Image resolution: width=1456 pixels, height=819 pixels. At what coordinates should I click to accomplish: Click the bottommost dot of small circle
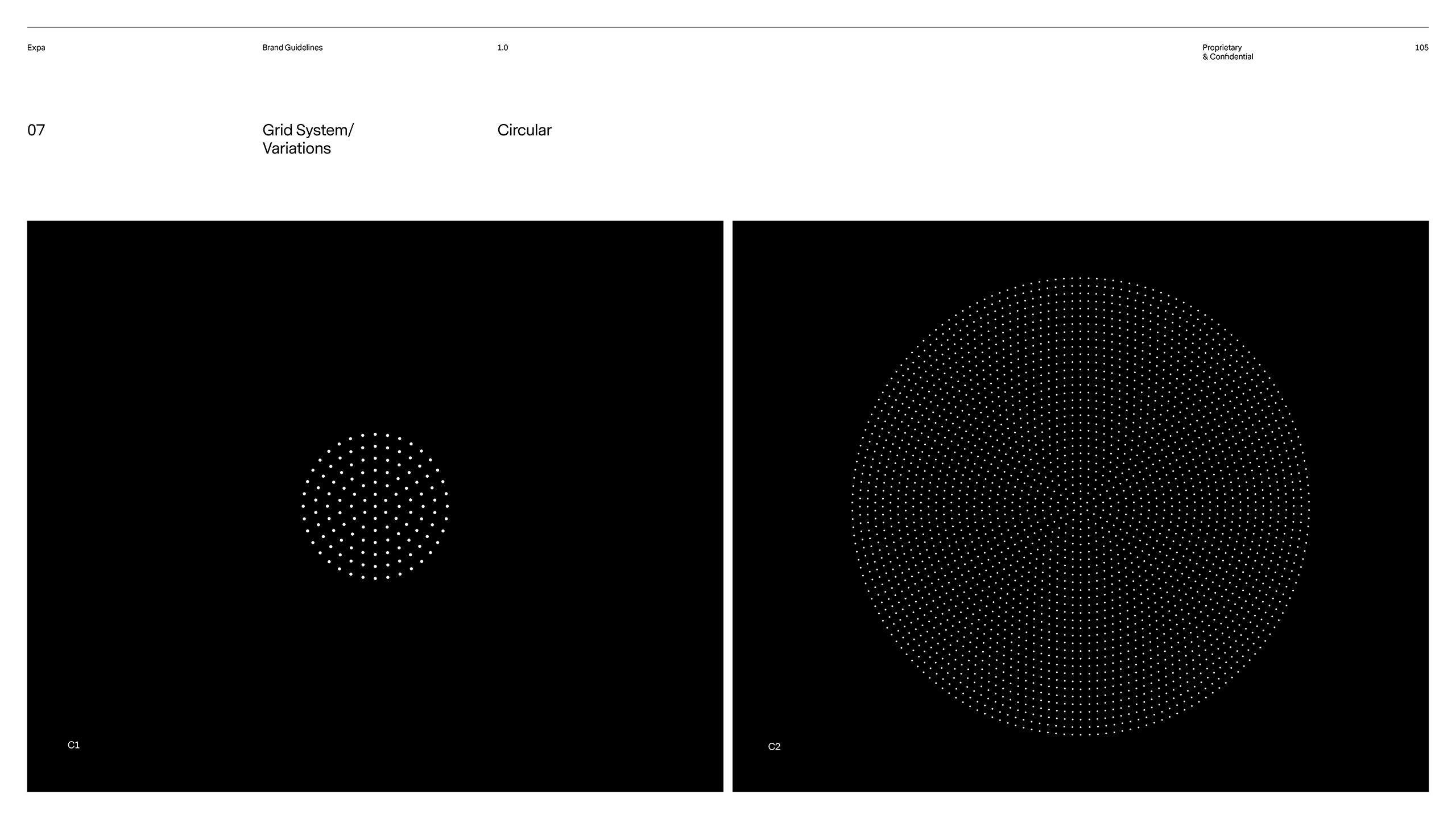[375, 578]
